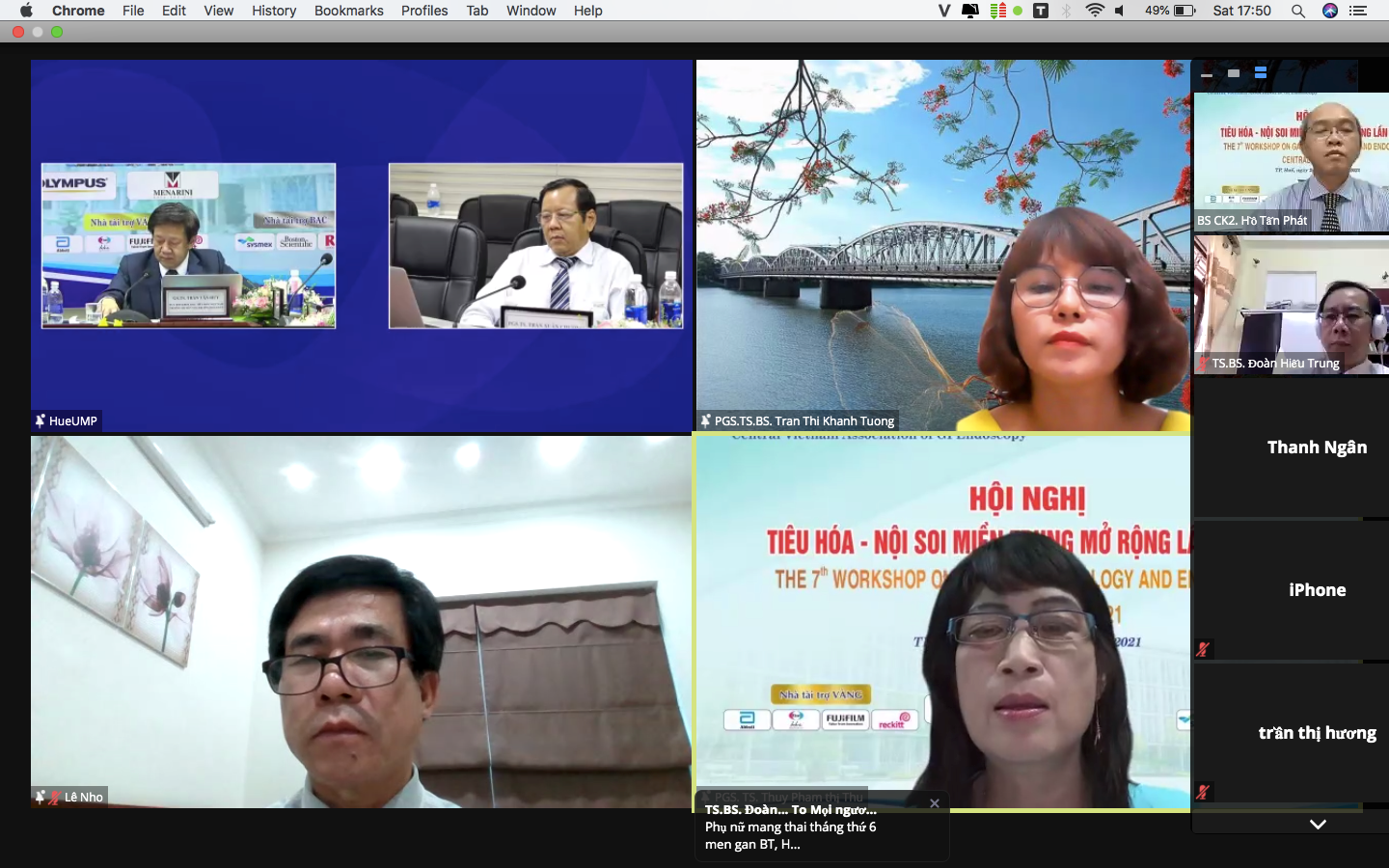The image size is (1389, 868).
Task: Open the battery status menu showing 49%
Action: tap(1171, 11)
